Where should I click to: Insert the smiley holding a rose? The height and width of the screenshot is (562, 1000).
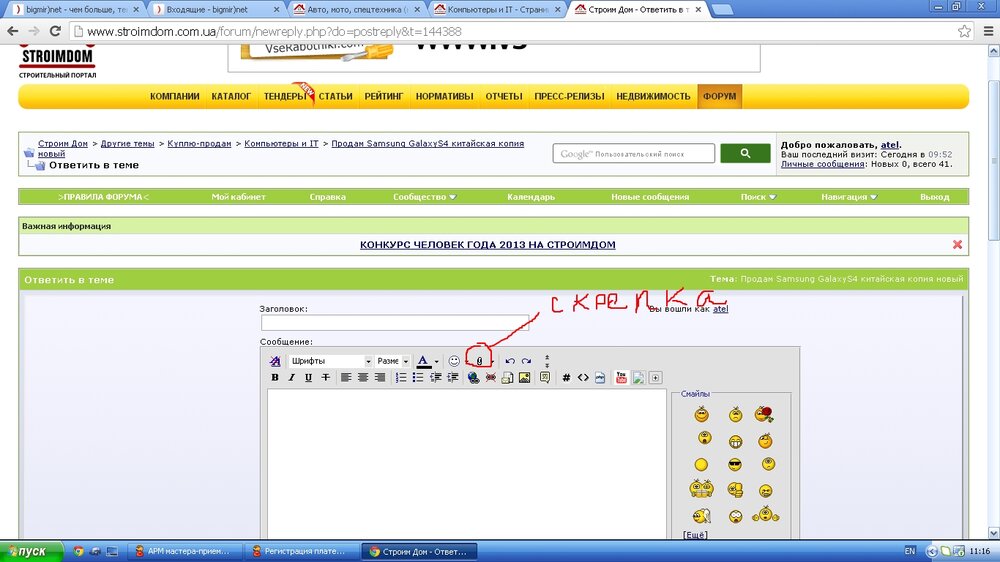[x=764, y=415]
